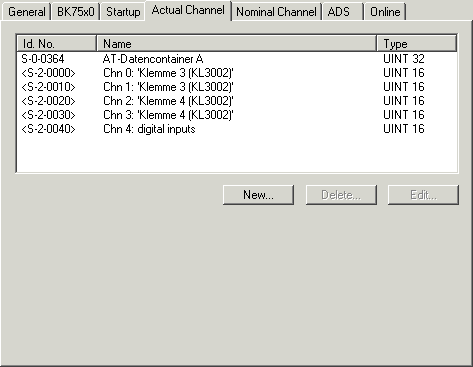Sort by the Id. No. column header
Image resolution: width=473 pixels, height=367 pixels.
(57, 44)
